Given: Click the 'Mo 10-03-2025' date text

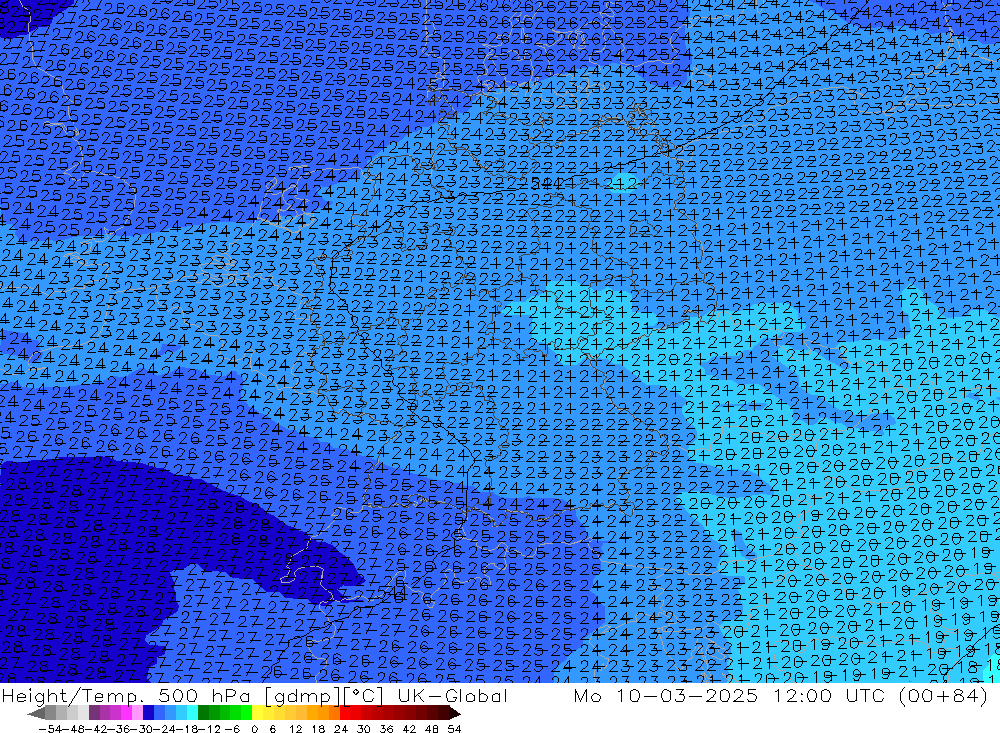Looking at the screenshot, I should coord(666,695).
